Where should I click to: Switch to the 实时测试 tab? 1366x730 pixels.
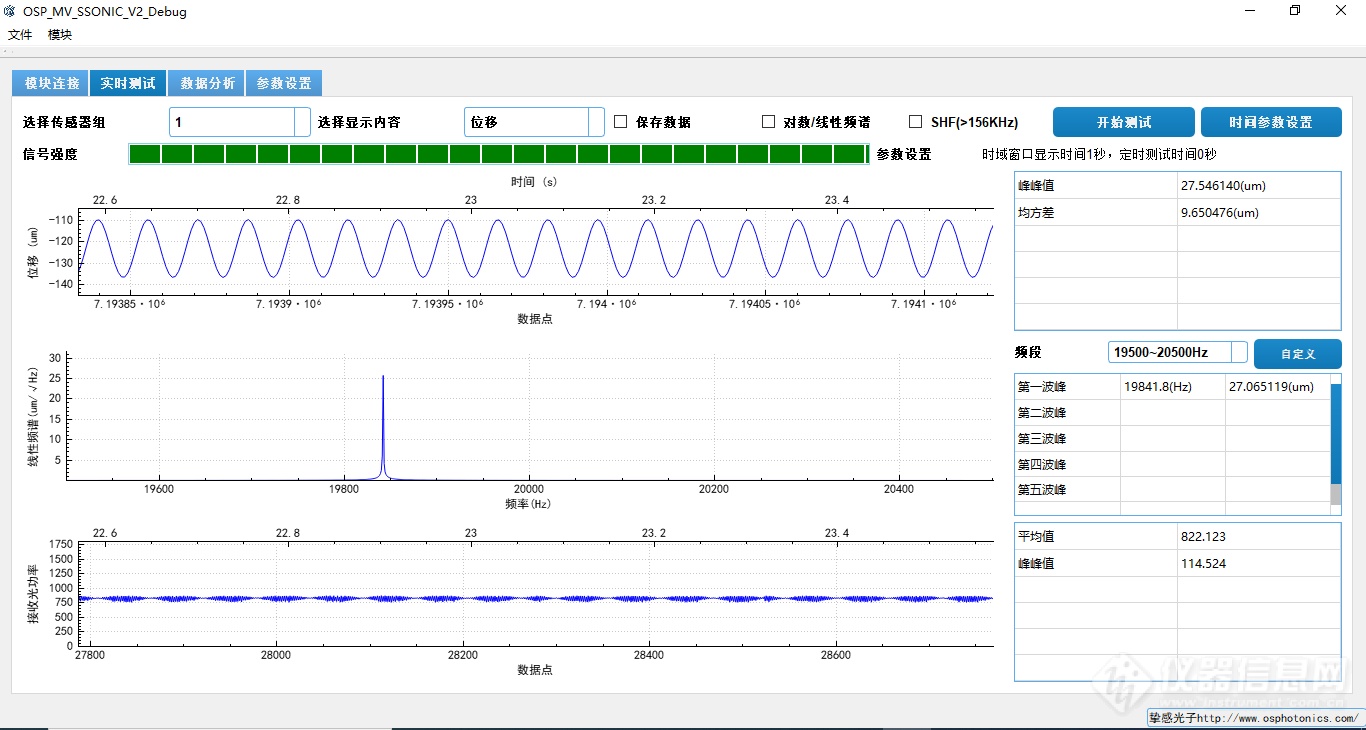[128, 83]
